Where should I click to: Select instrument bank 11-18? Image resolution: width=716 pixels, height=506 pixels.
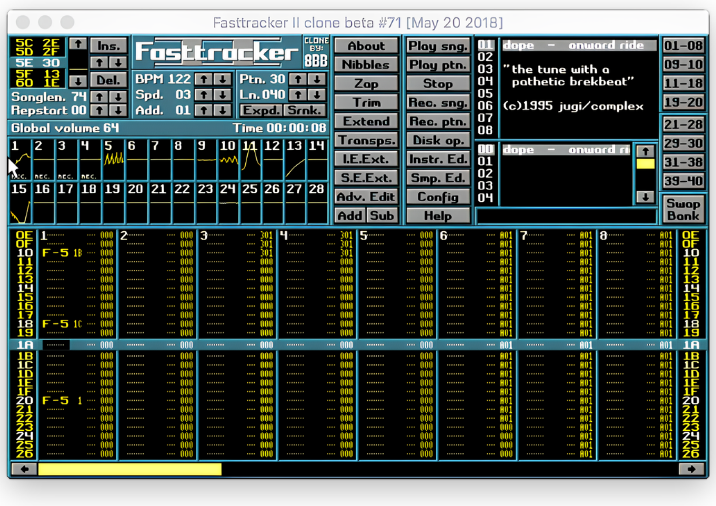click(683, 83)
